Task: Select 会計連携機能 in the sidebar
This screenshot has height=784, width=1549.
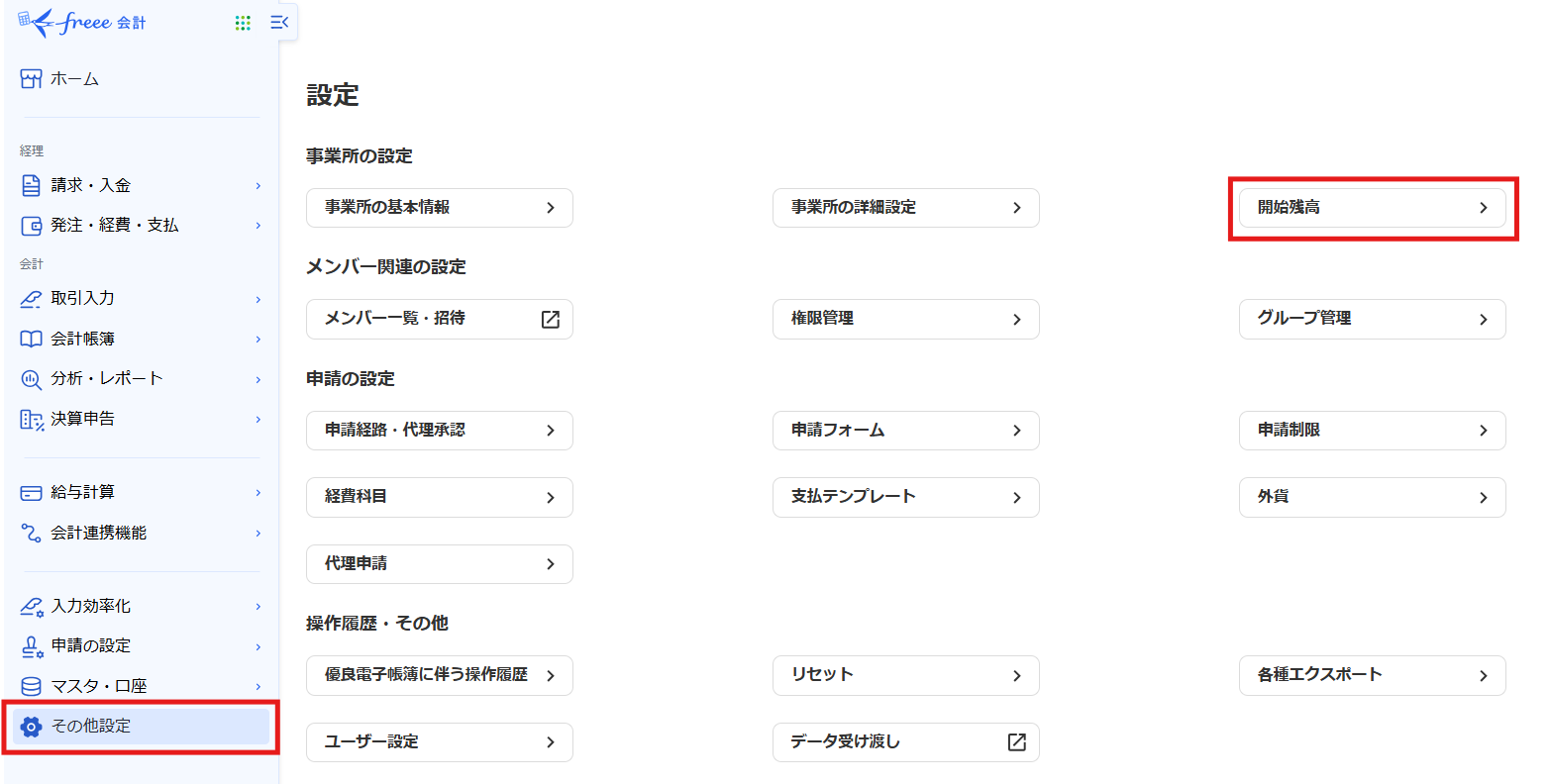Action: click(x=98, y=533)
